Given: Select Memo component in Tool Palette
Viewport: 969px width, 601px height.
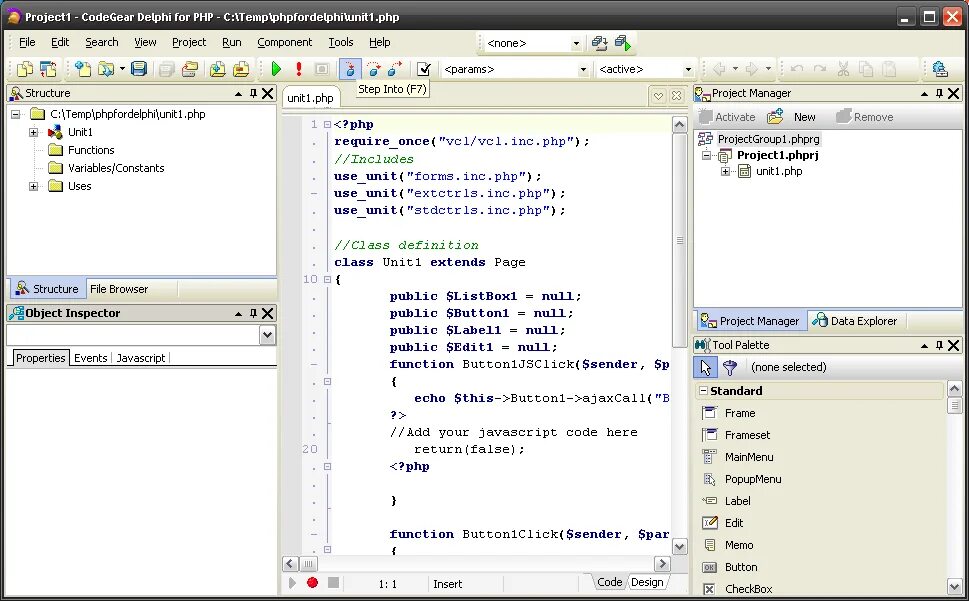Looking at the screenshot, I should click(x=738, y=545).
